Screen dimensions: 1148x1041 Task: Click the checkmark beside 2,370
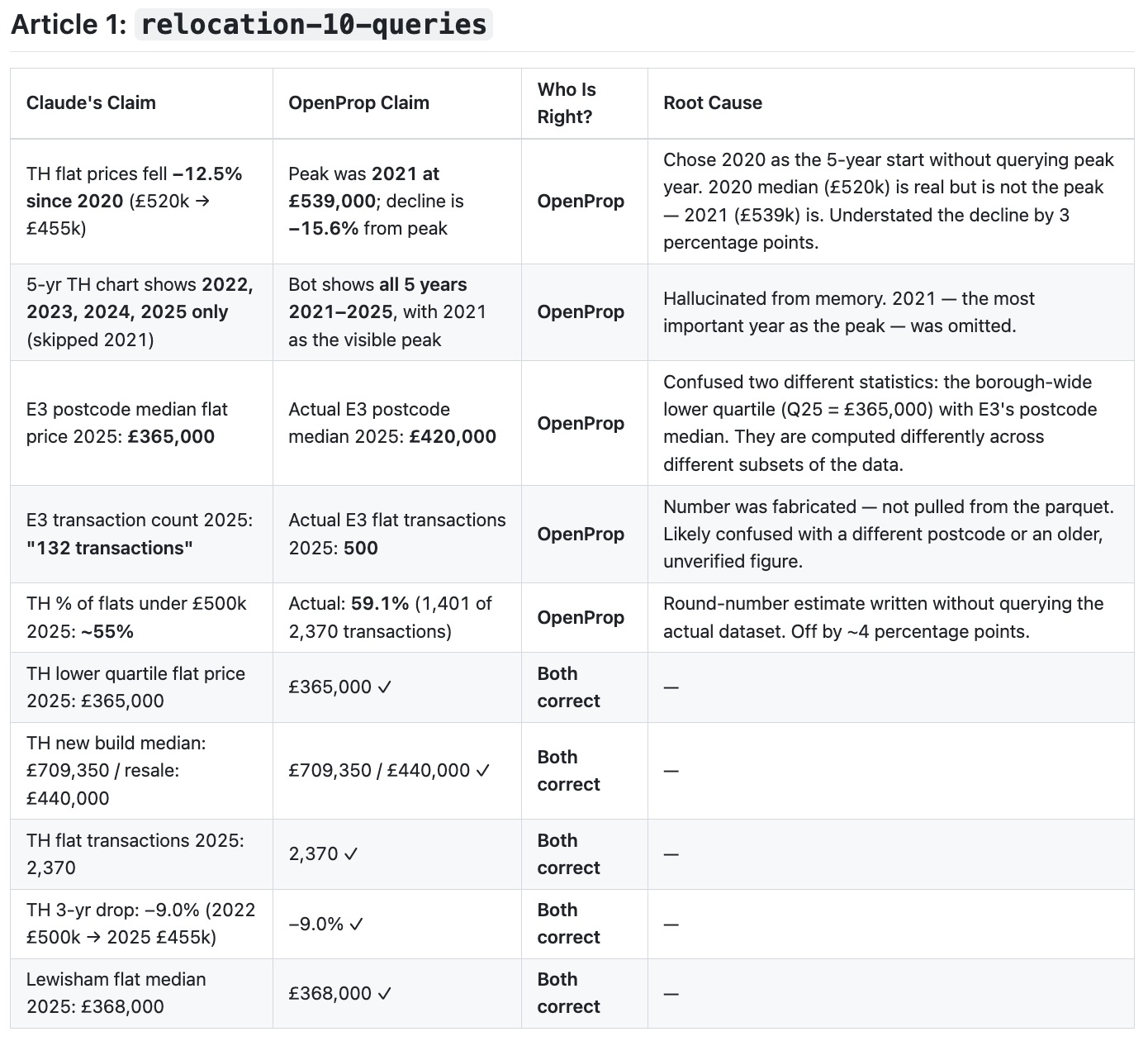tap(351, 854)
